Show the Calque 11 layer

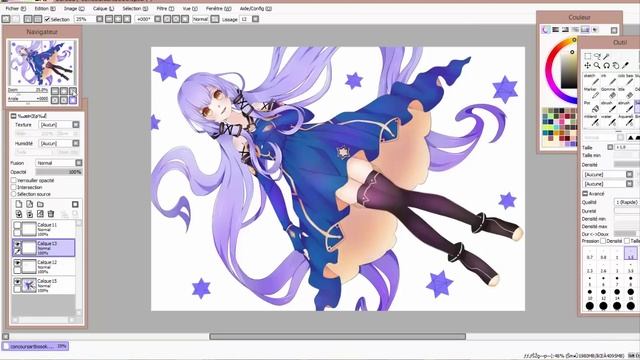click(17, 225)
